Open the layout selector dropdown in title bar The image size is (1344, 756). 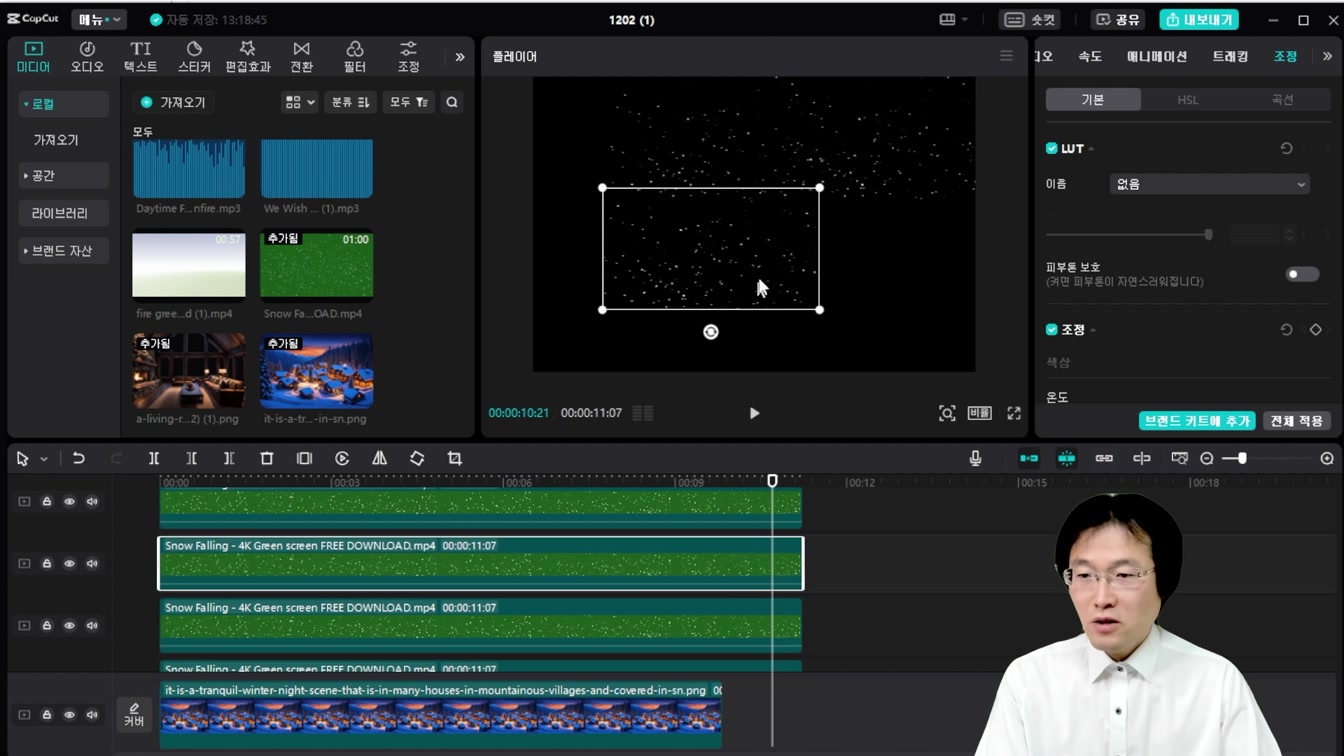coord(953,19)
